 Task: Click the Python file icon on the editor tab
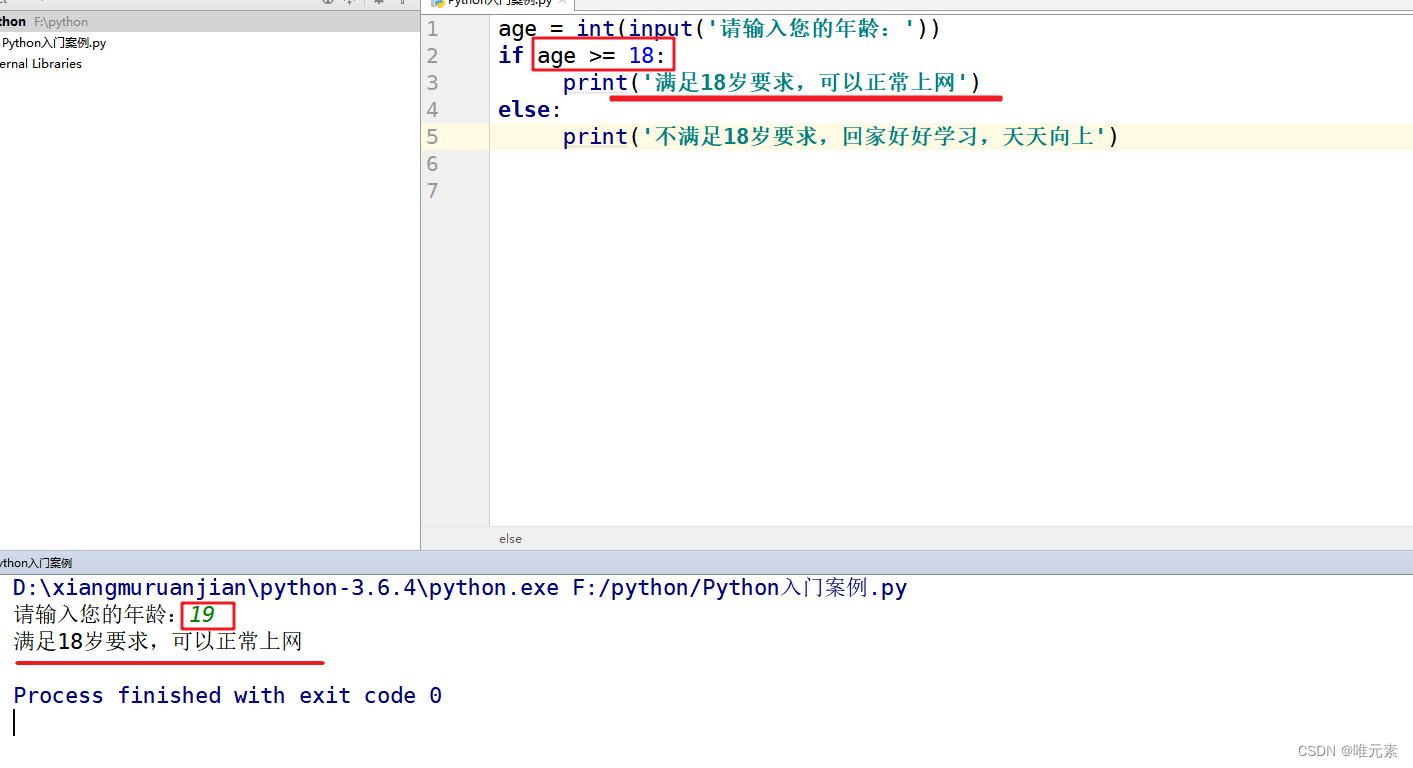(x=437, y=4)
